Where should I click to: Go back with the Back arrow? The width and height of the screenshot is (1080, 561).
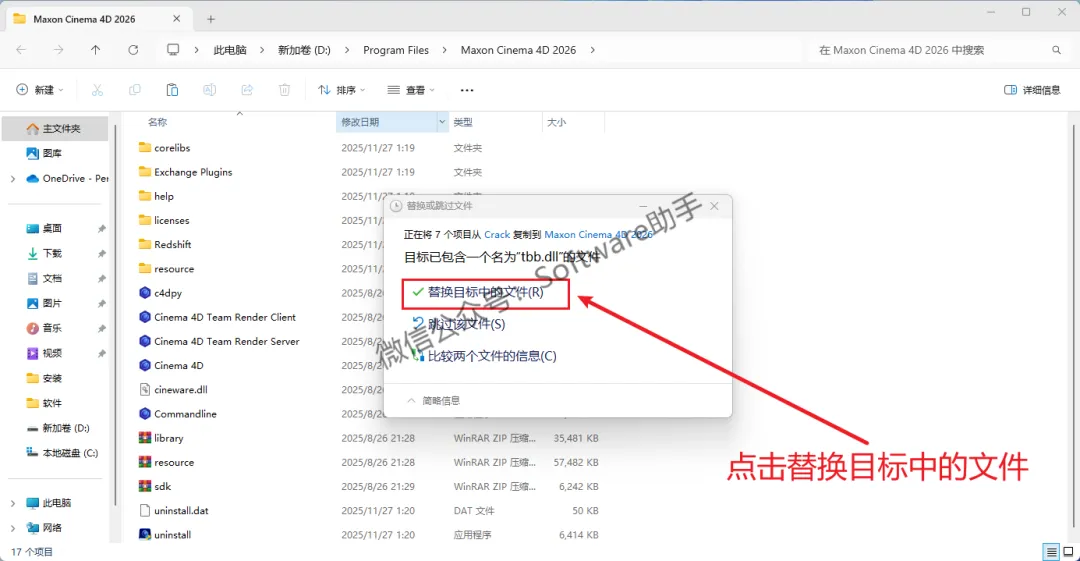21,50
